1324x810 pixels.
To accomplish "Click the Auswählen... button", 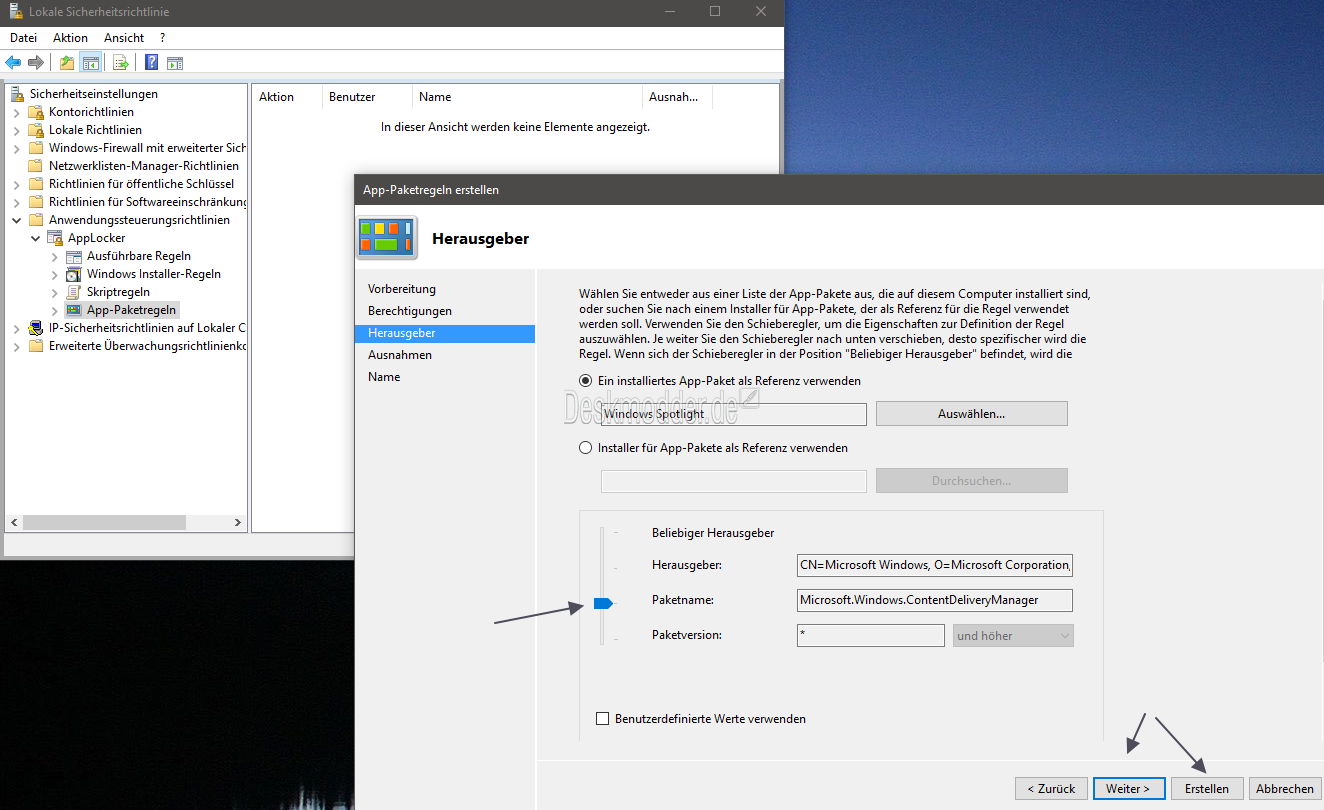I will (x=971, y=413).
